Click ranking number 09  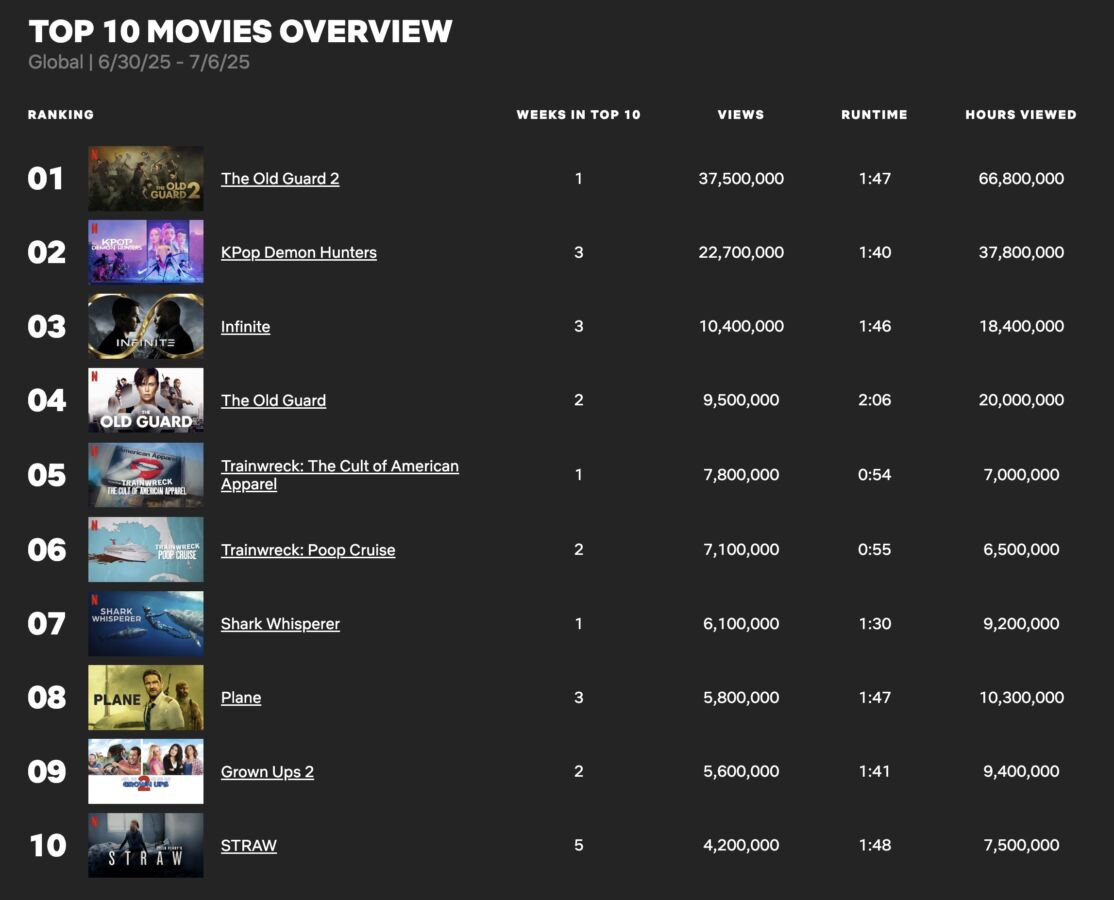pyautogui.click(x=47, y=771)
